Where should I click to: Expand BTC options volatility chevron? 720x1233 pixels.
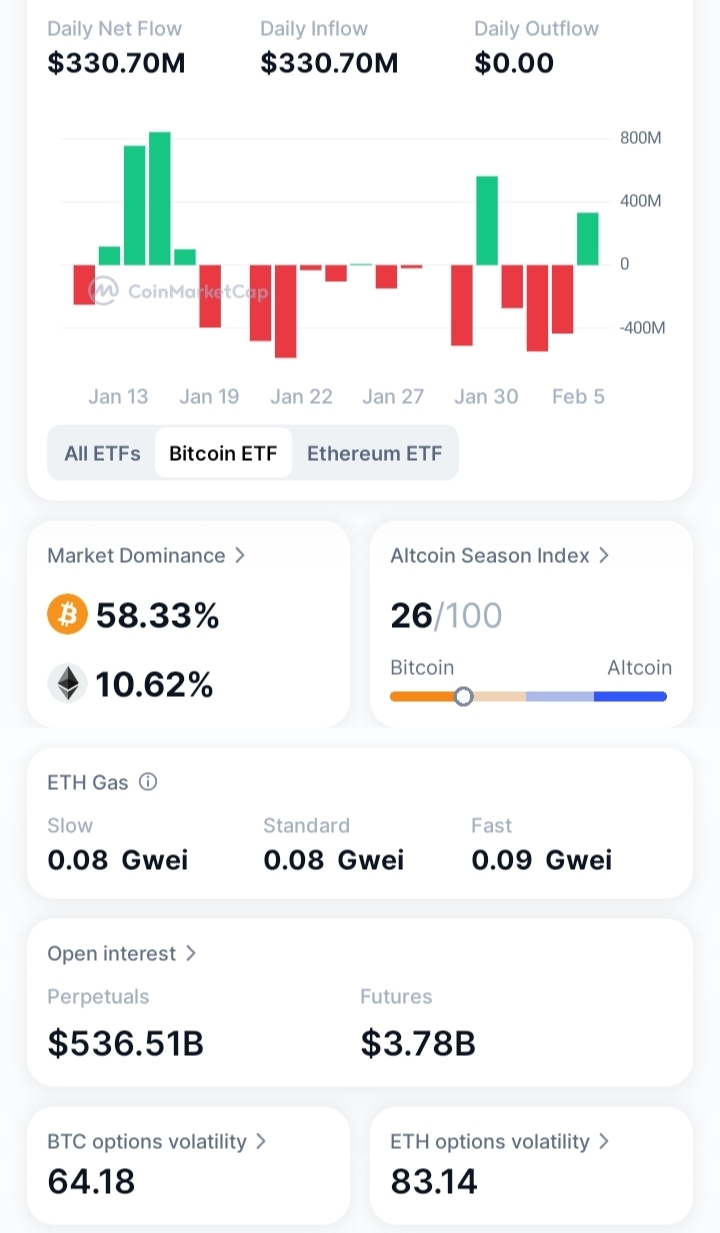coord(261,1141)
